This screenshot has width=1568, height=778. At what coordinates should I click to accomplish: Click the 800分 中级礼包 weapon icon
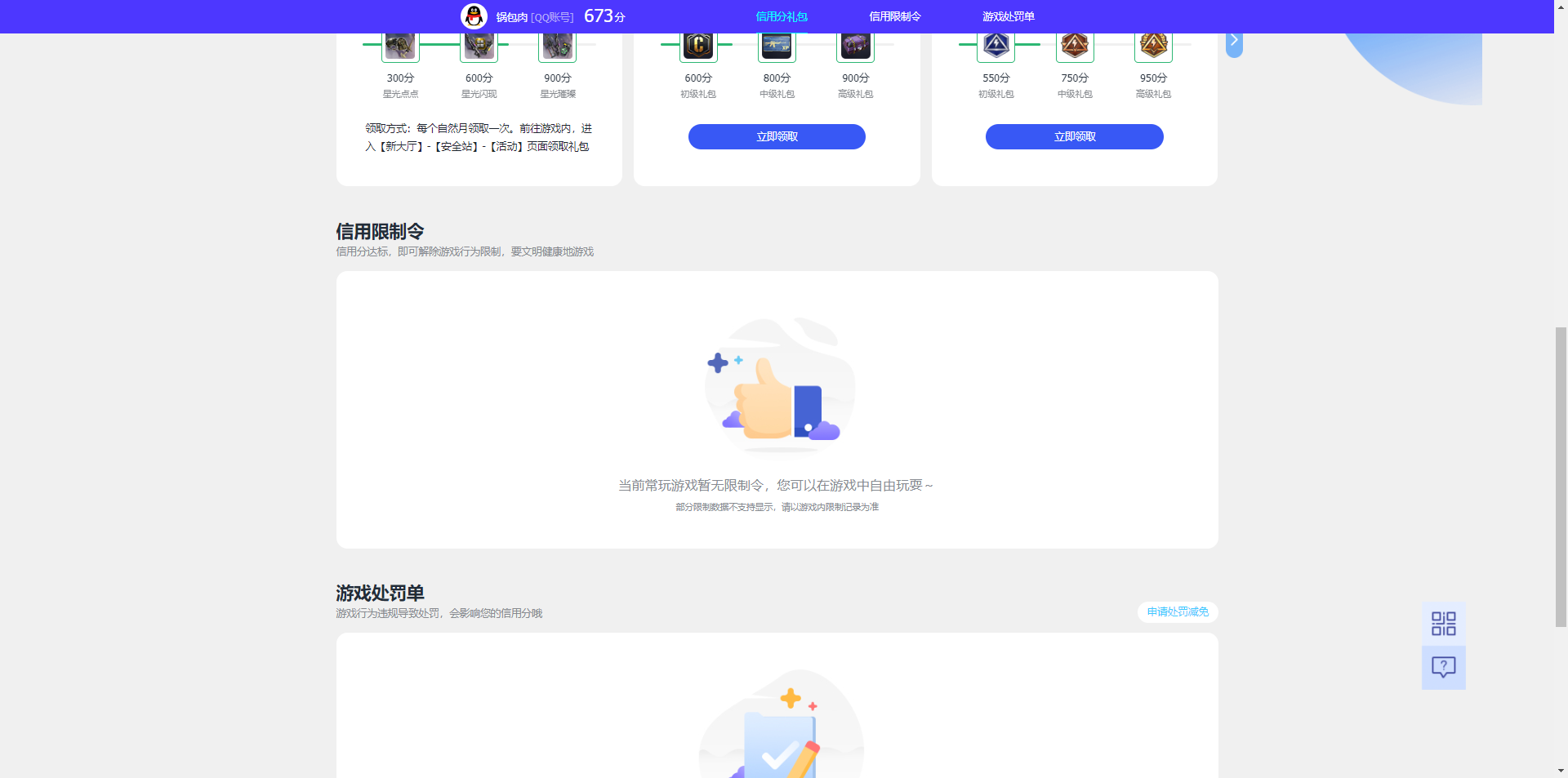777,46
